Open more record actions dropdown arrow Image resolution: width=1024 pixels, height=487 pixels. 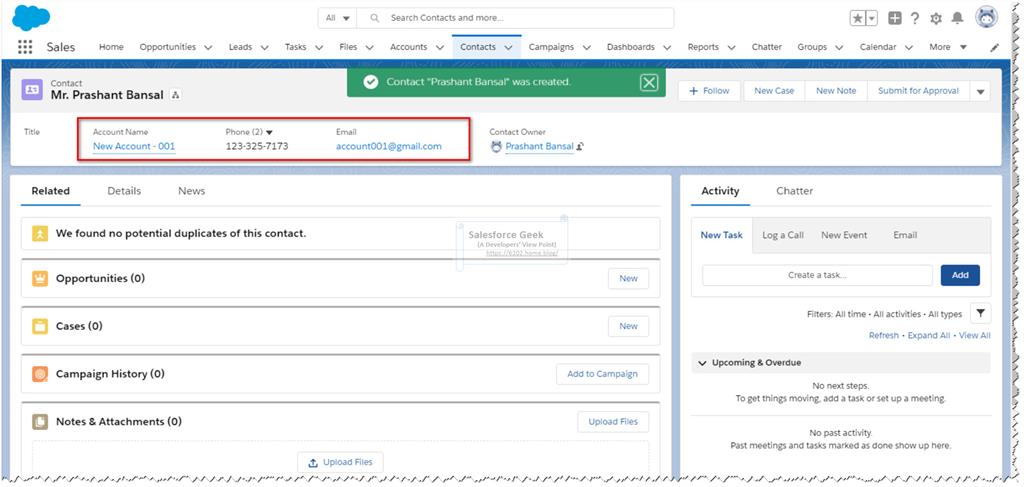click(980, 92)
